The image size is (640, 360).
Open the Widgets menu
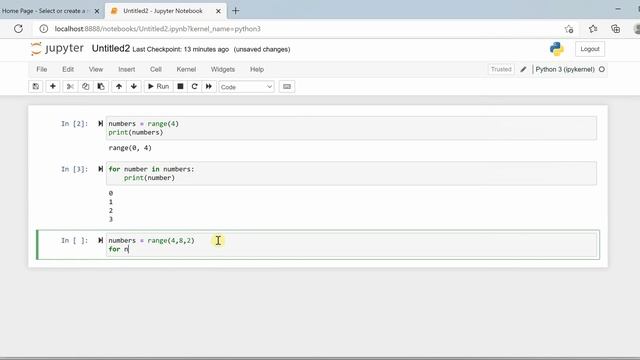[222, 69]
